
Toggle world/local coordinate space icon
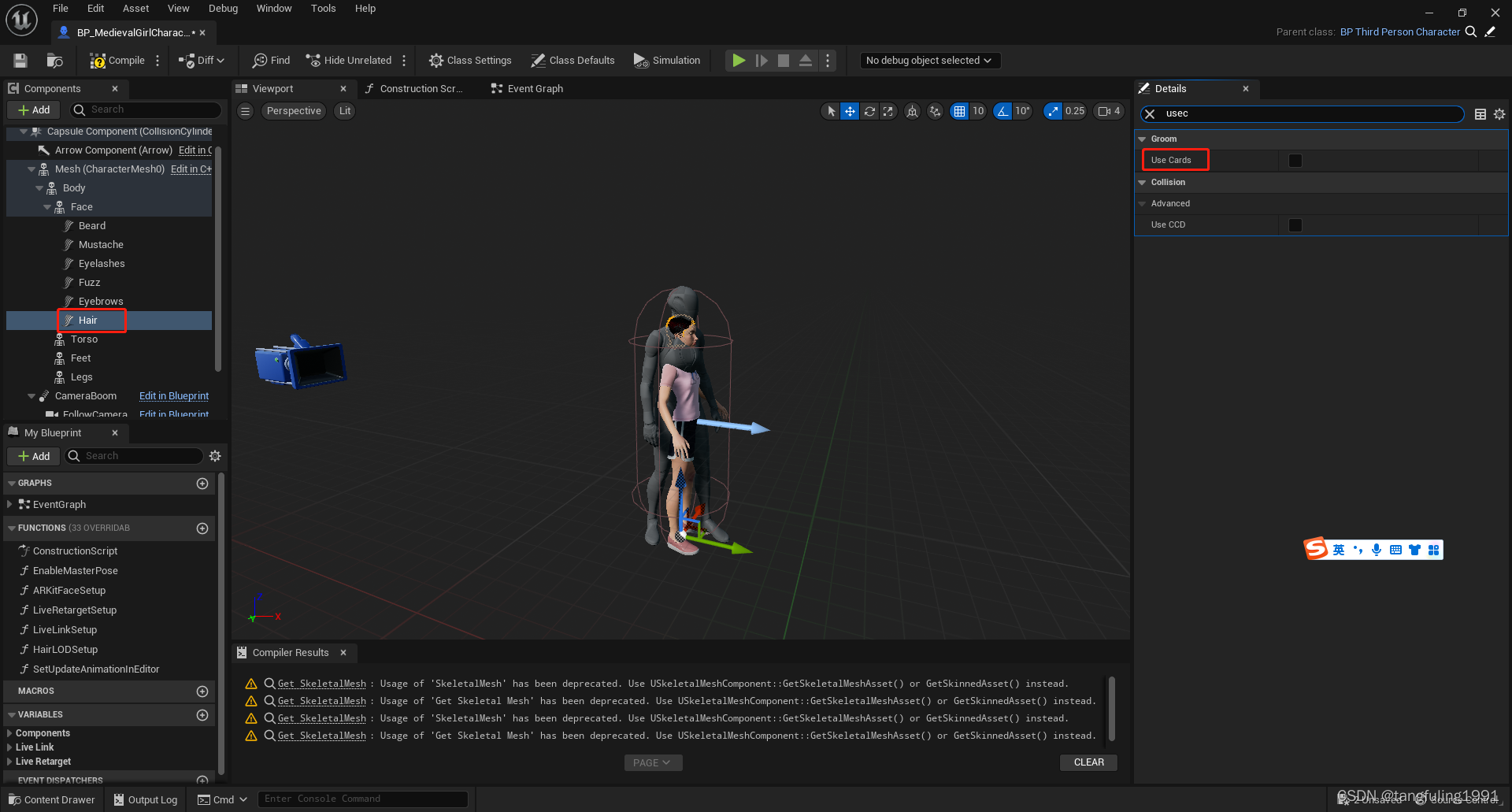coord(912,111)
